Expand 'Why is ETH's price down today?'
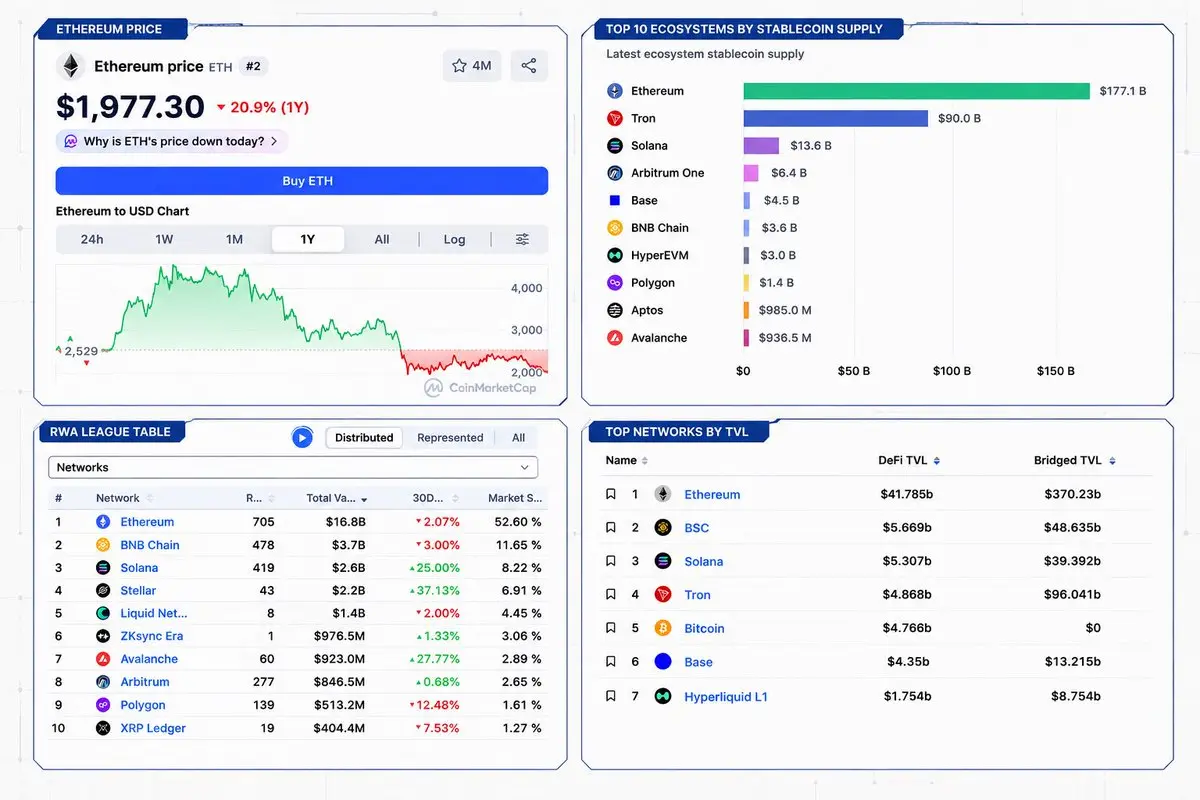This screenshot has height=800, width=1200. click(x=172, y=141)
